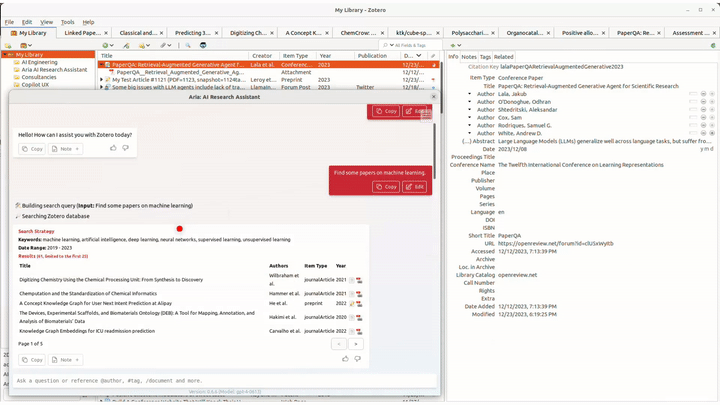Viewport: 720px width, 405px height.
Task: Expand the My Test Article #1121 row
Action: click(x=102, y=79)
